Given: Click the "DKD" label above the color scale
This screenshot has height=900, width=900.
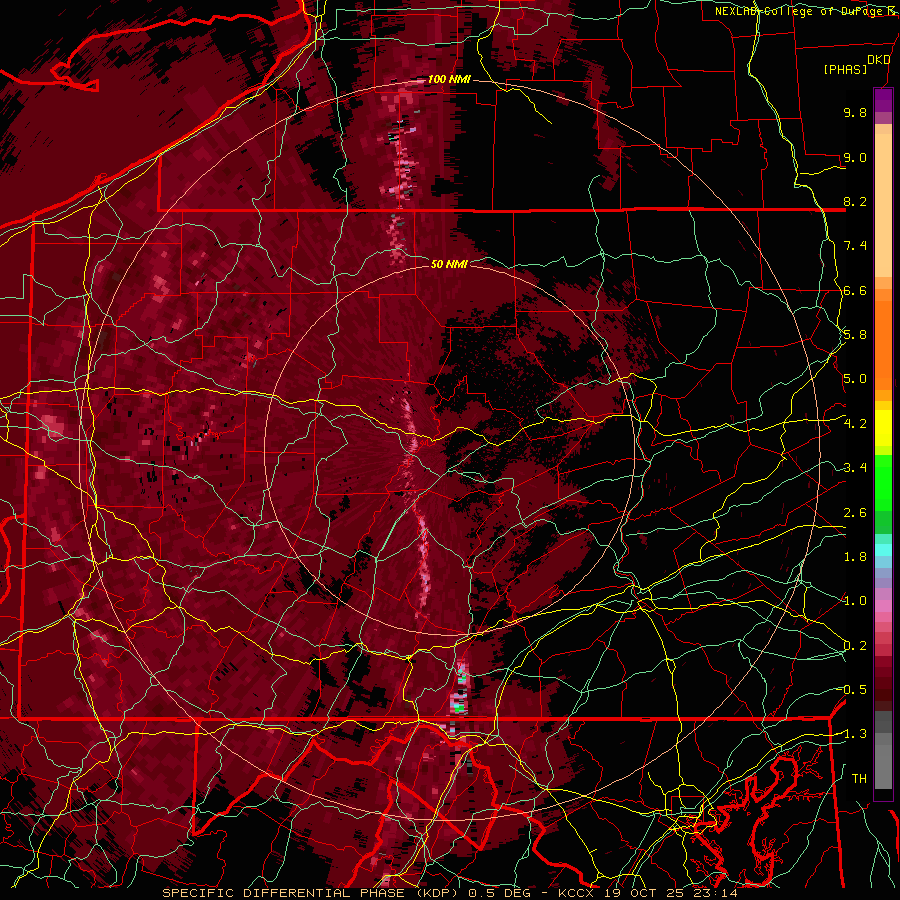Looking at the screenshot, I should pyautogui.click(x=879, y=60).
